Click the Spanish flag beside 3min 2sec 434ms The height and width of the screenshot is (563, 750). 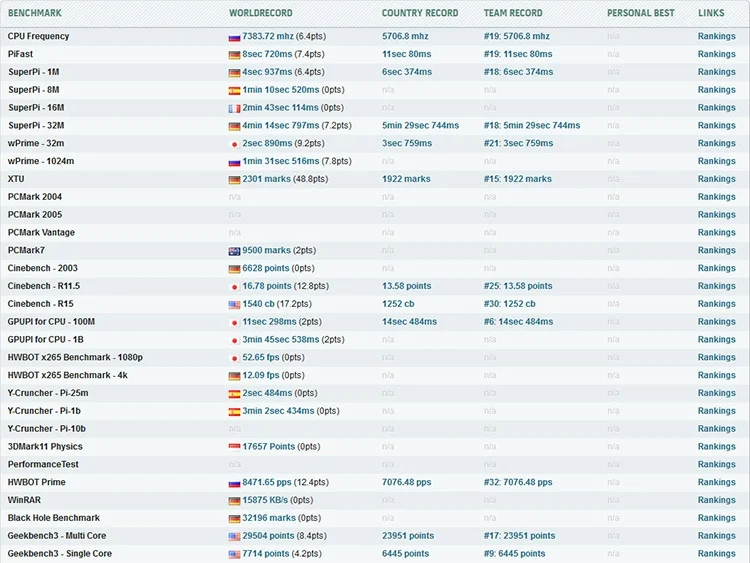[234, 412]
